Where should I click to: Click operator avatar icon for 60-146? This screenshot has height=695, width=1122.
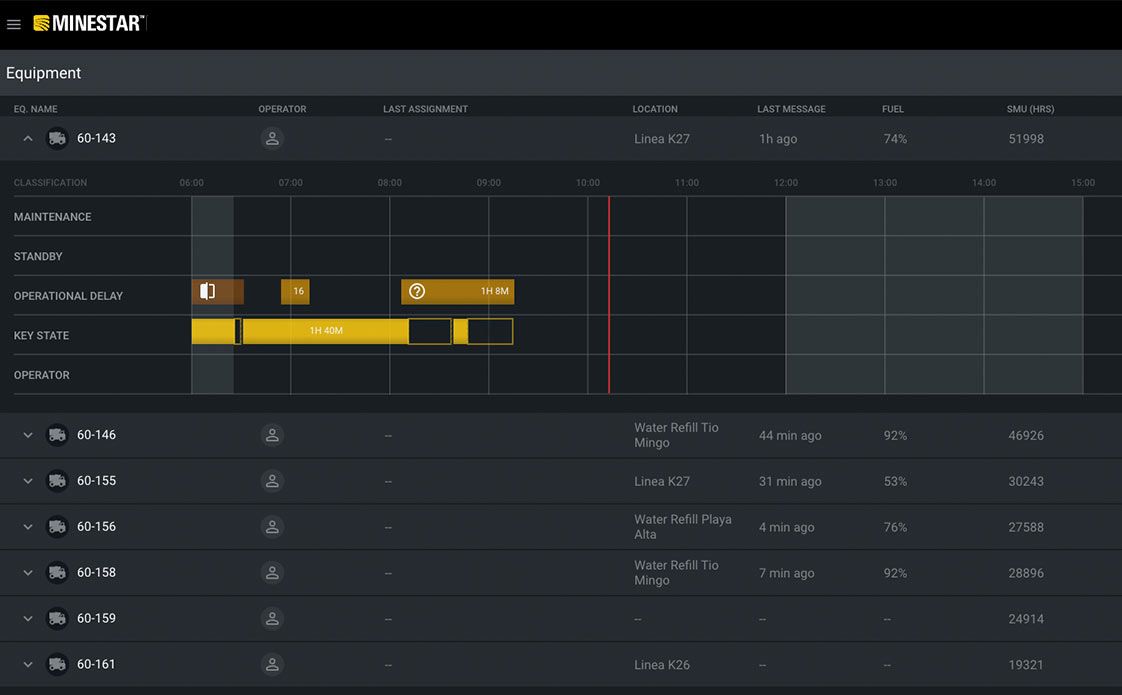pyautogui.click(x=272, y=435)
